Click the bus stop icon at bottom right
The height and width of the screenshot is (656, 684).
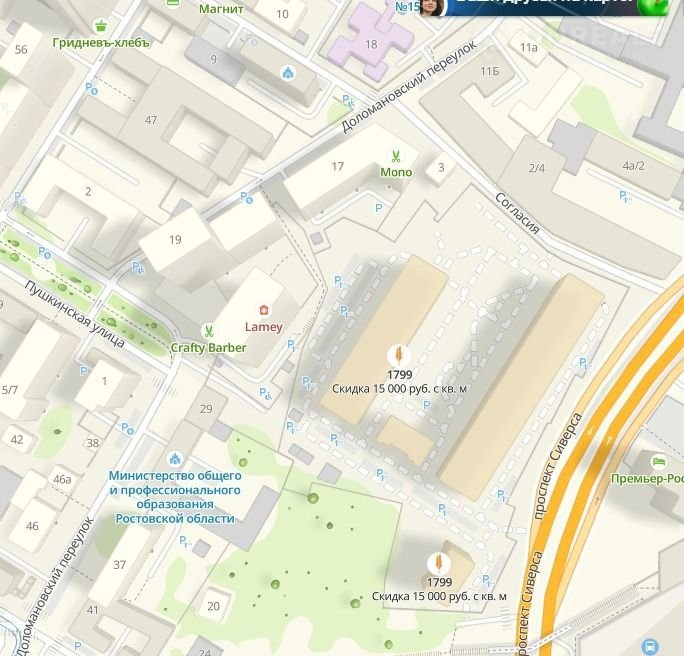(650, 645)
